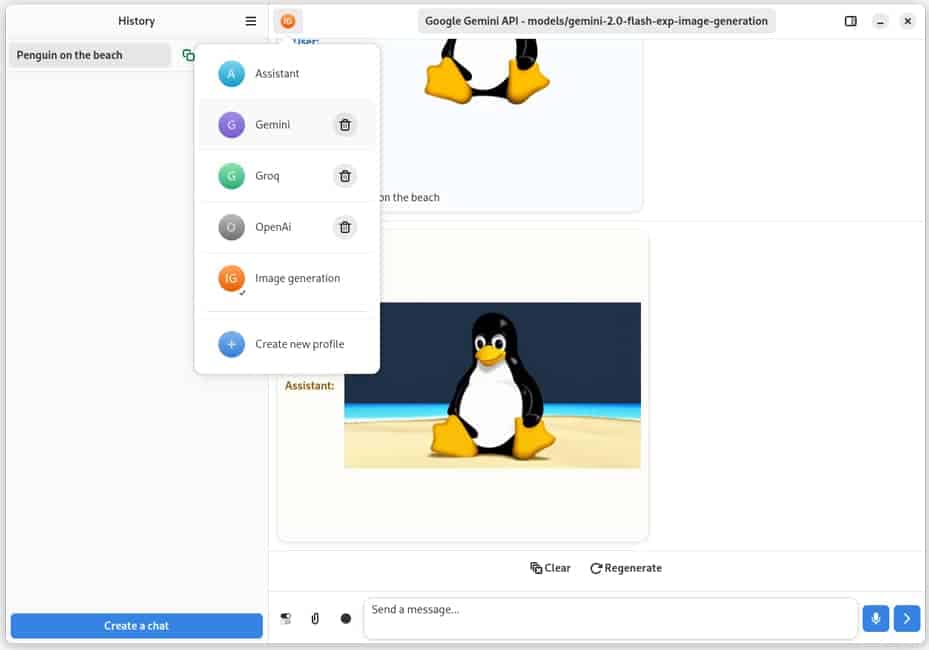
Task: Click the green Groq avatar
Action: pos(231,176)
